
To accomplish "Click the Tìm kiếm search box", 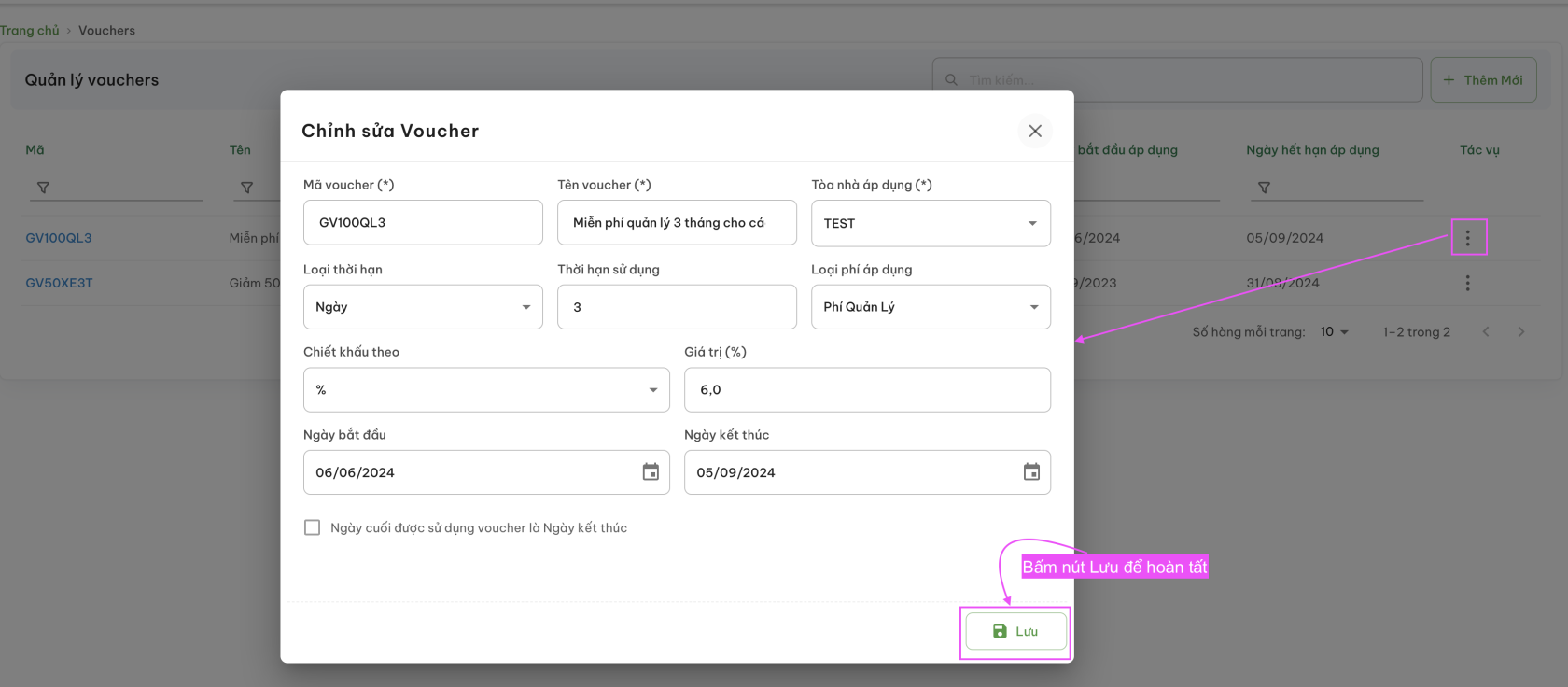I will [1177, 80].
